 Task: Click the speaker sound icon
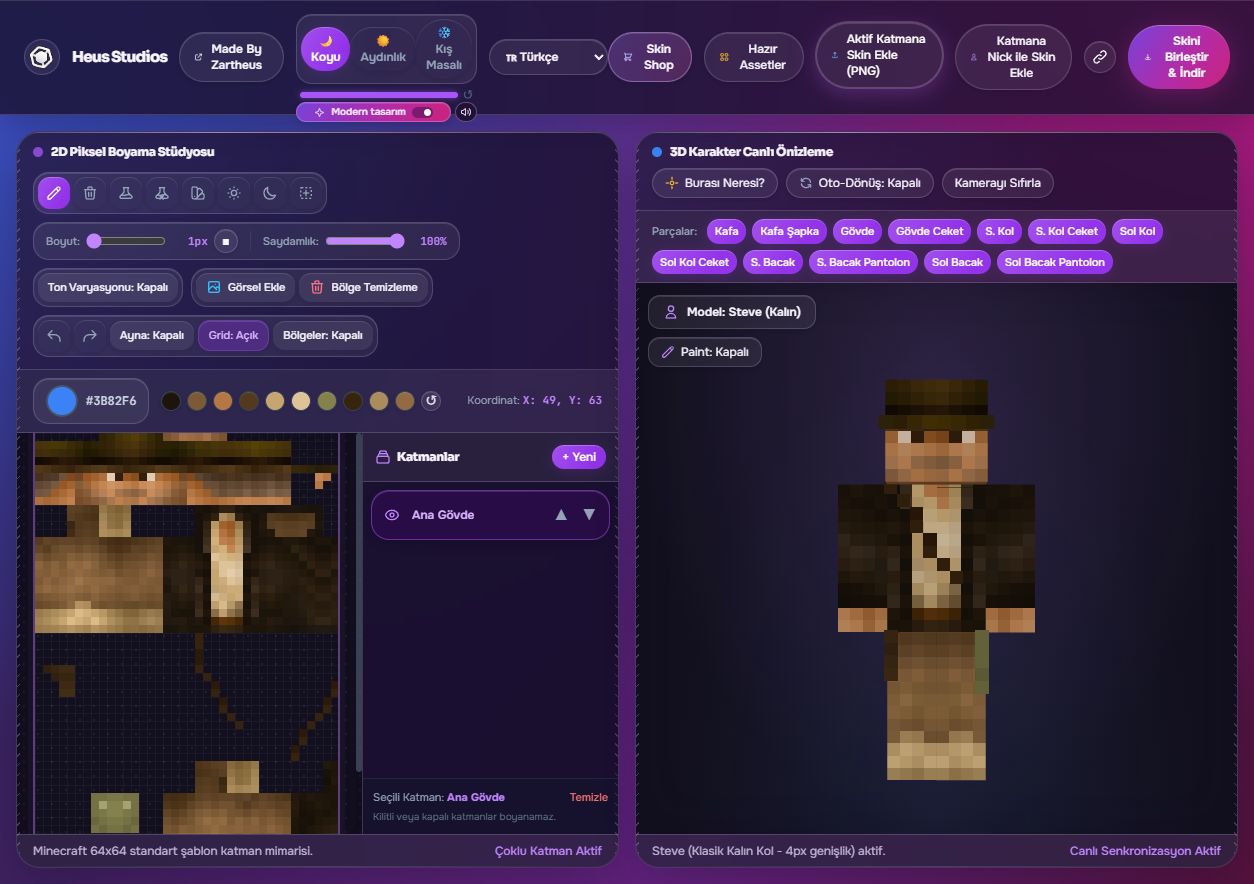point(466,112)
